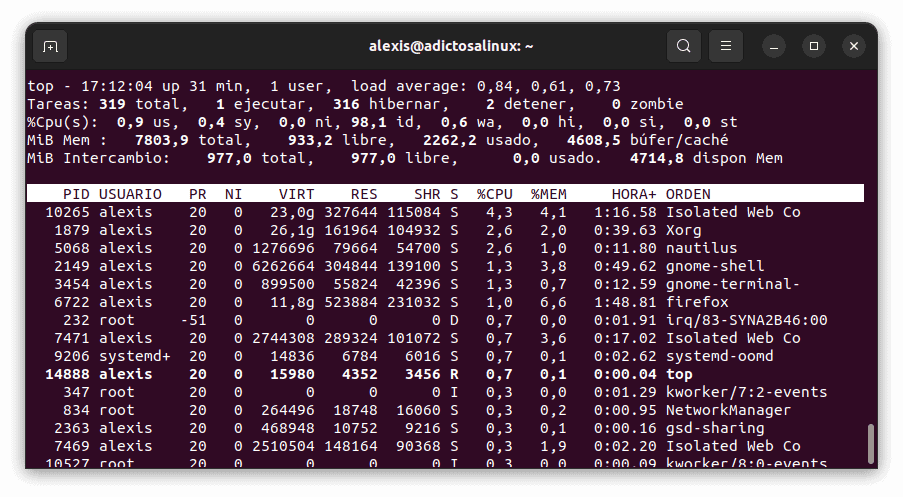903x497 pixels.
Task: Click the RES column header
Action: [364, 194]
